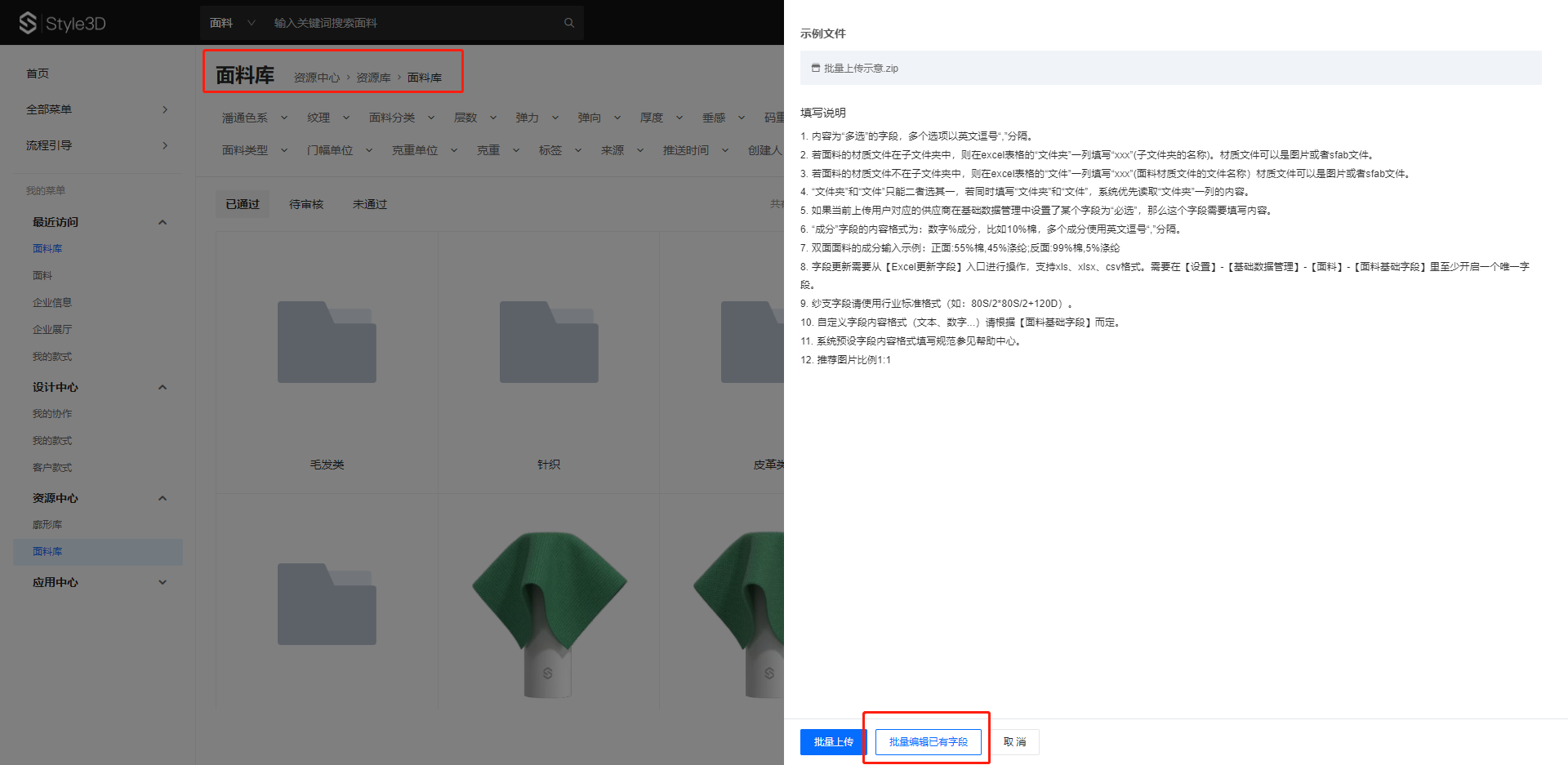The height and width of the screenshot is (765, 1568).
Task: Collapse the 最近访问 section
Action: [x=163, y=222]
